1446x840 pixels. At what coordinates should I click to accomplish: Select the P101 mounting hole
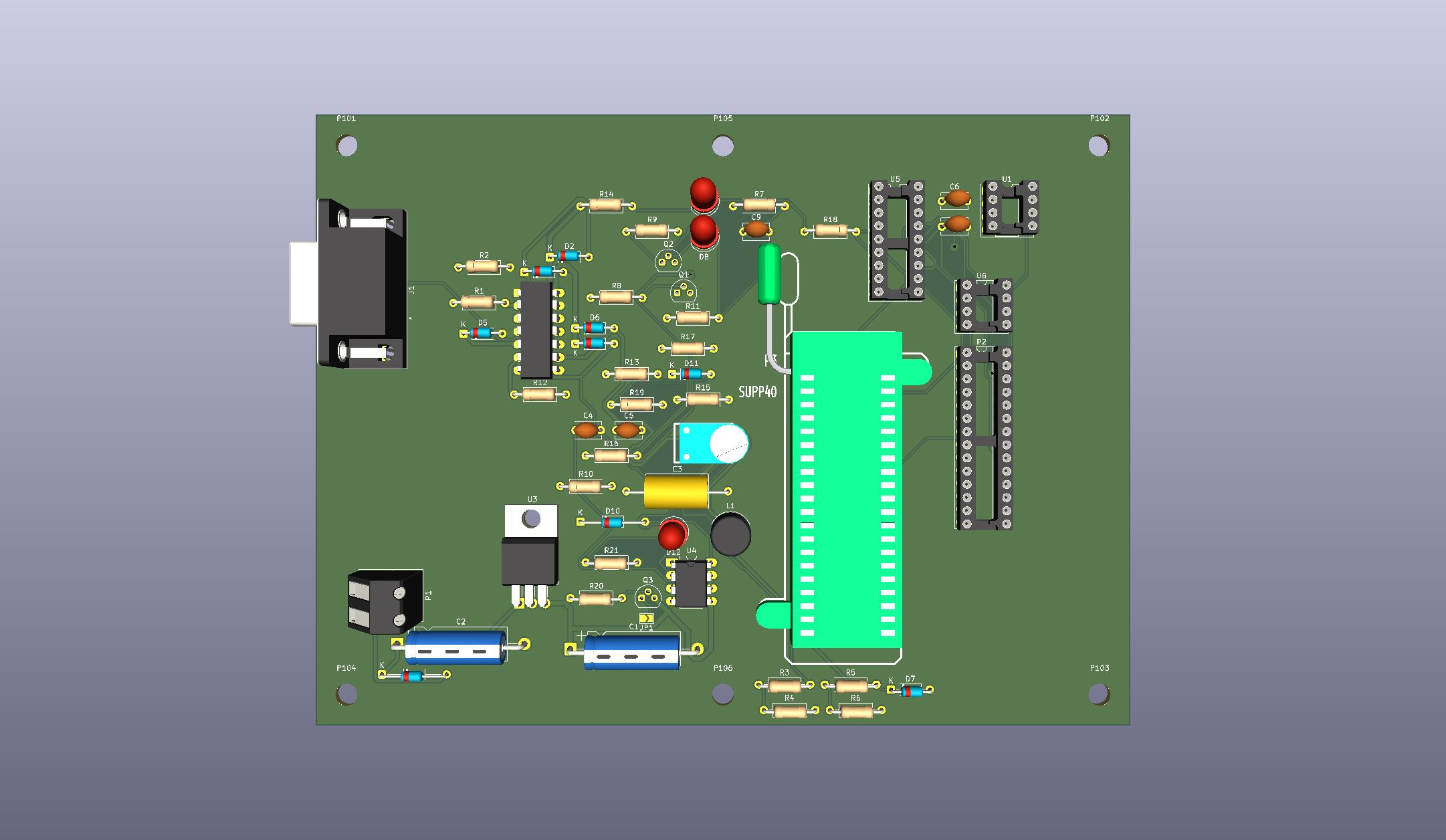[347, 145]
